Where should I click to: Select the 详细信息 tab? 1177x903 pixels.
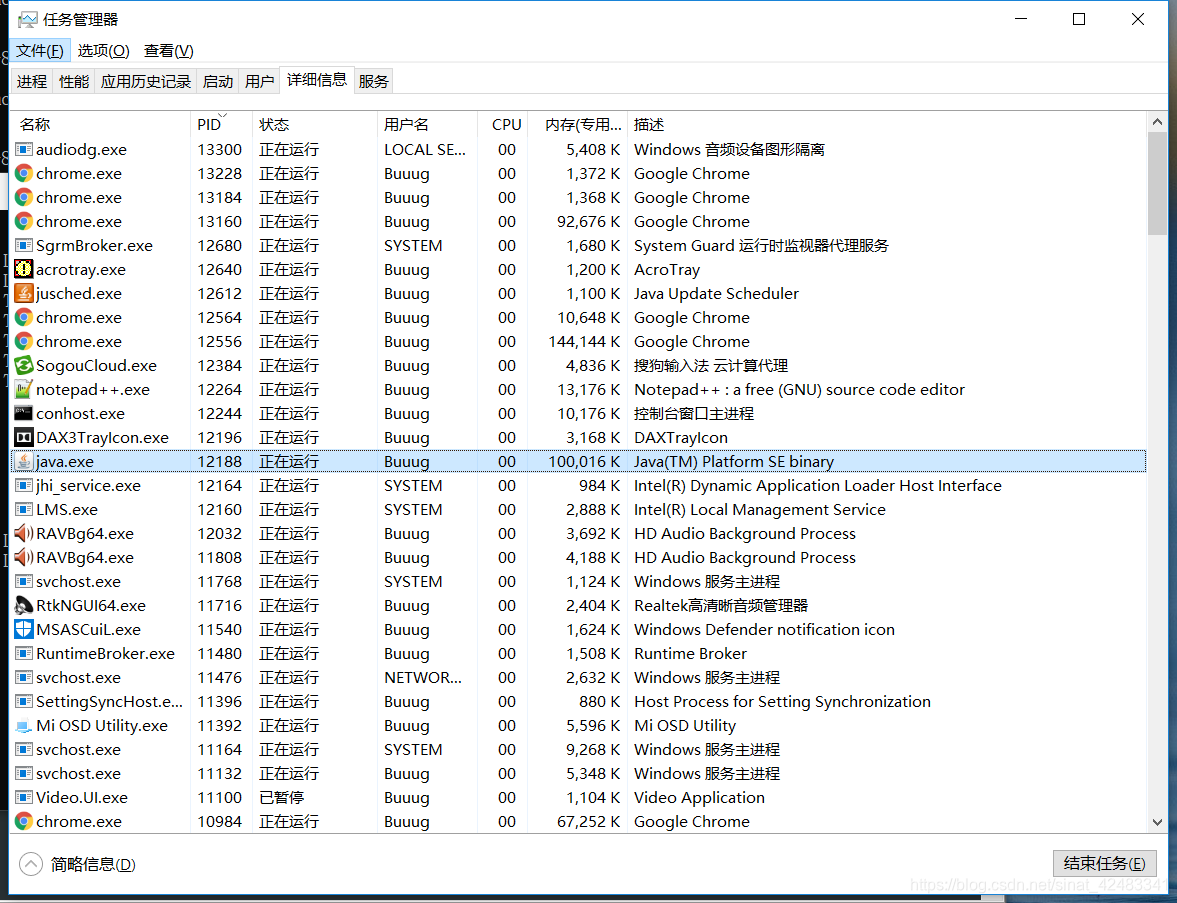pos(317,80)
